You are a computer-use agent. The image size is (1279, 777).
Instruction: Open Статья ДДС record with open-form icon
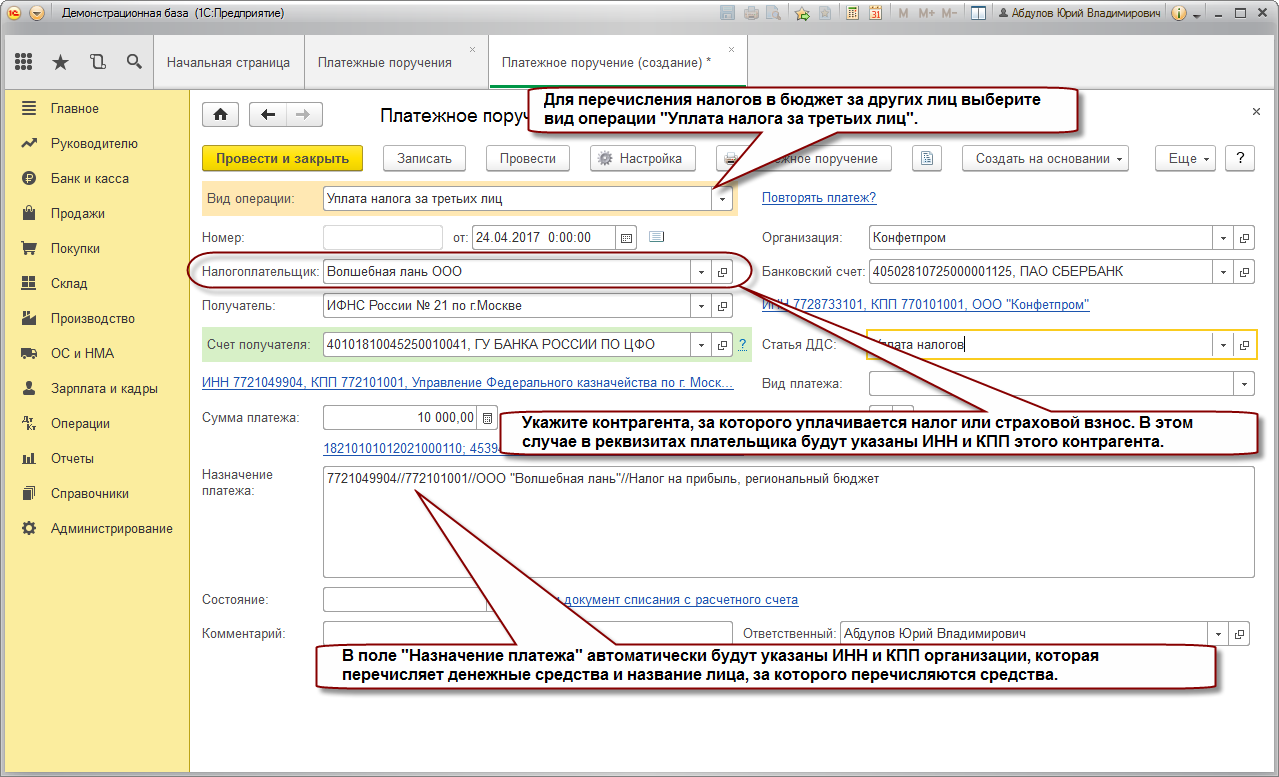1244,344
